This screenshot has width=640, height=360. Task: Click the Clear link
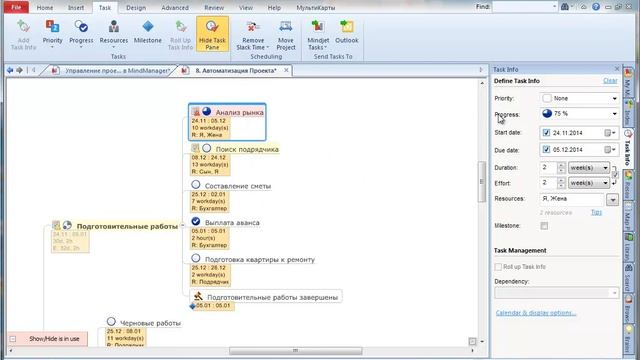pos(610,81)
